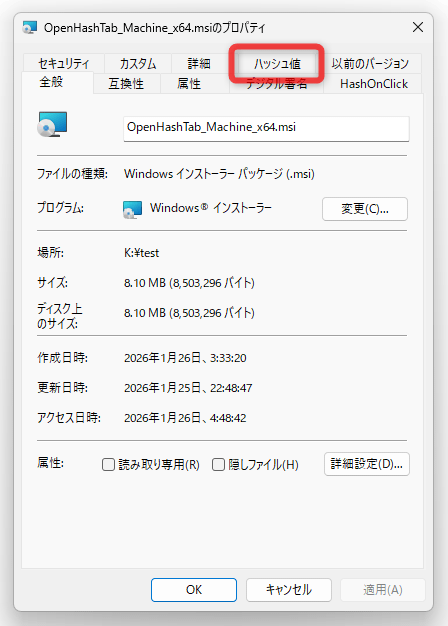This screenshot has height=626, width=448.
Task: Select the ハッシュ値 tab
Action: (x=277, y=63)
